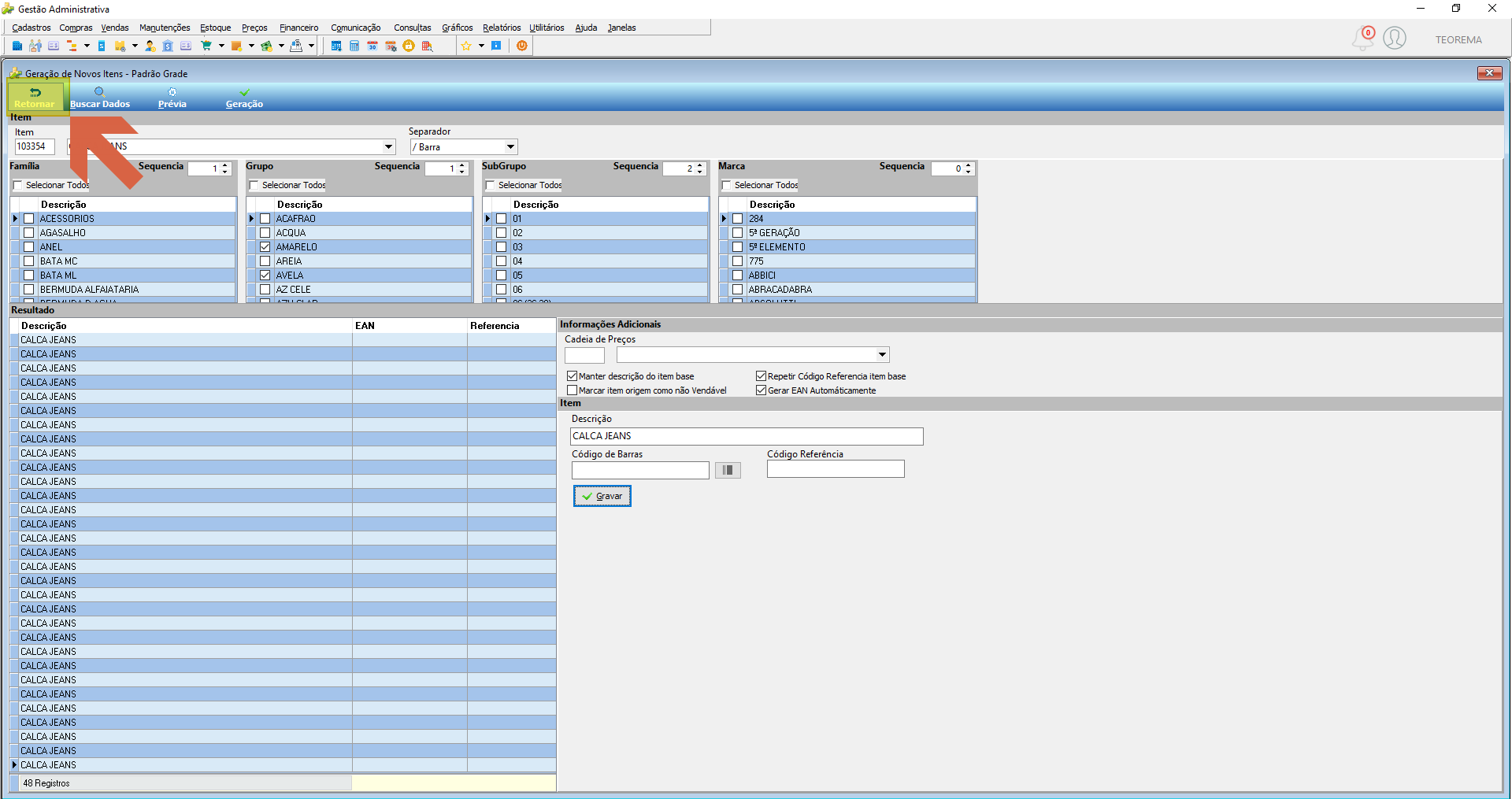Open the Utilitários menu
1512x799 pixels.
[547, 28]
